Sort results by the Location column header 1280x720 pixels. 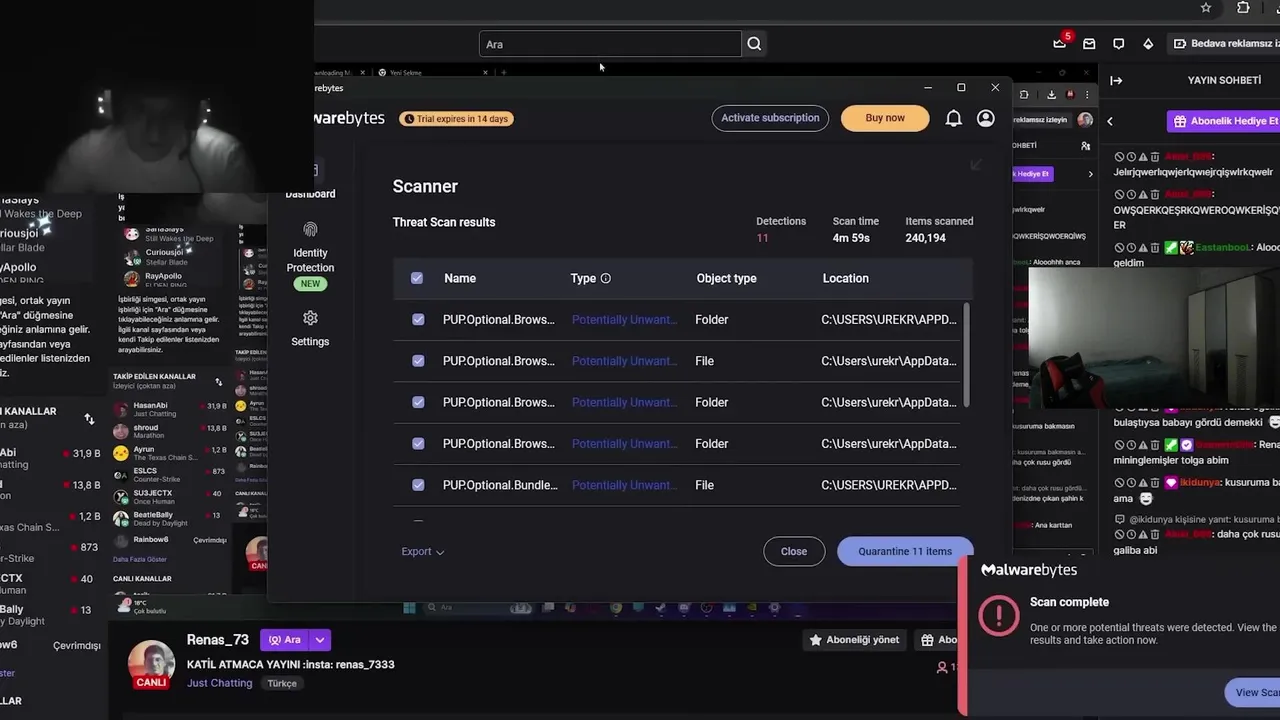pos(845,278)
